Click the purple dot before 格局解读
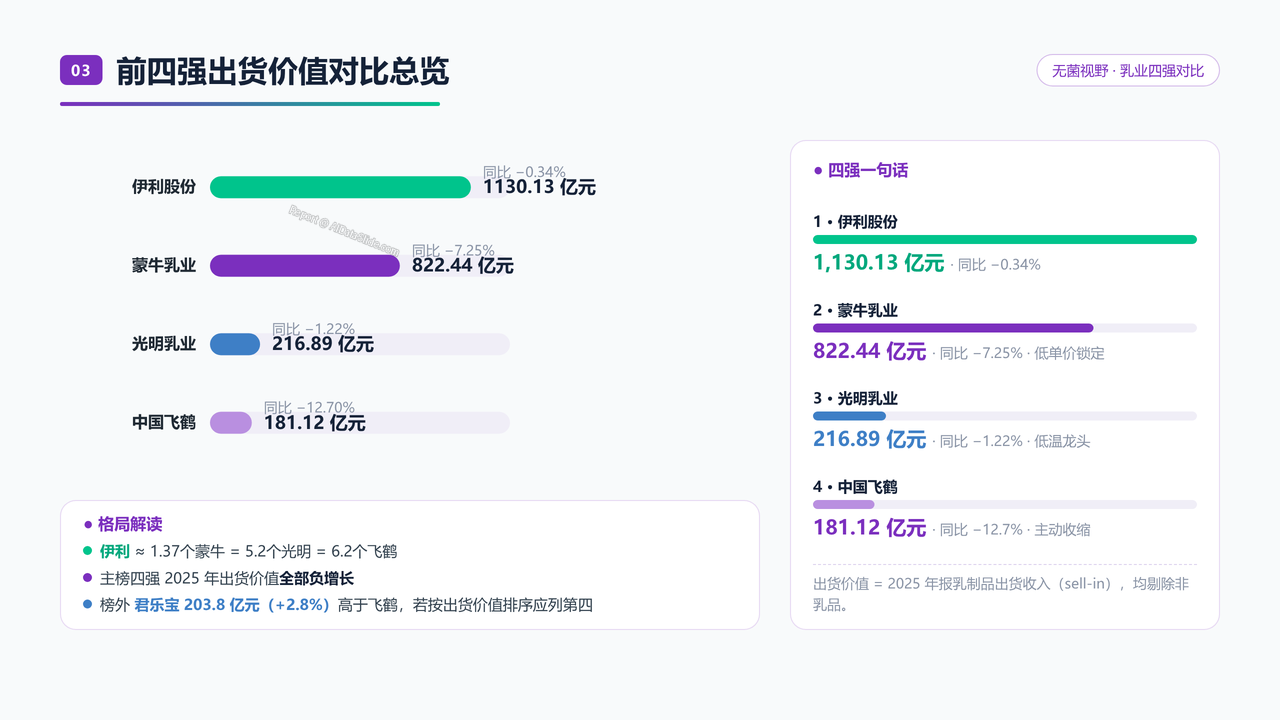The image size is (1280, 720). (88, 524)
